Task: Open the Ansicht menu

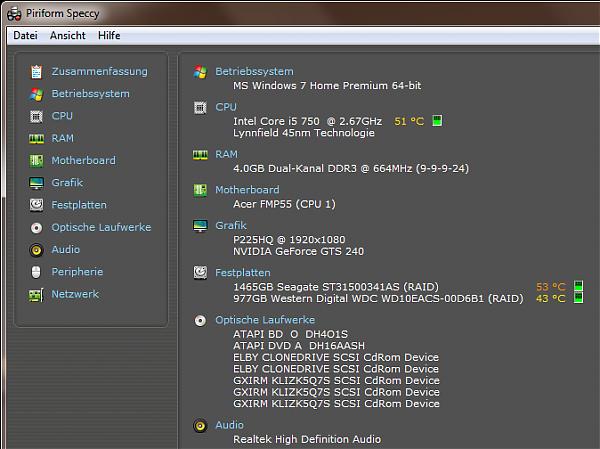Action: 68,36
